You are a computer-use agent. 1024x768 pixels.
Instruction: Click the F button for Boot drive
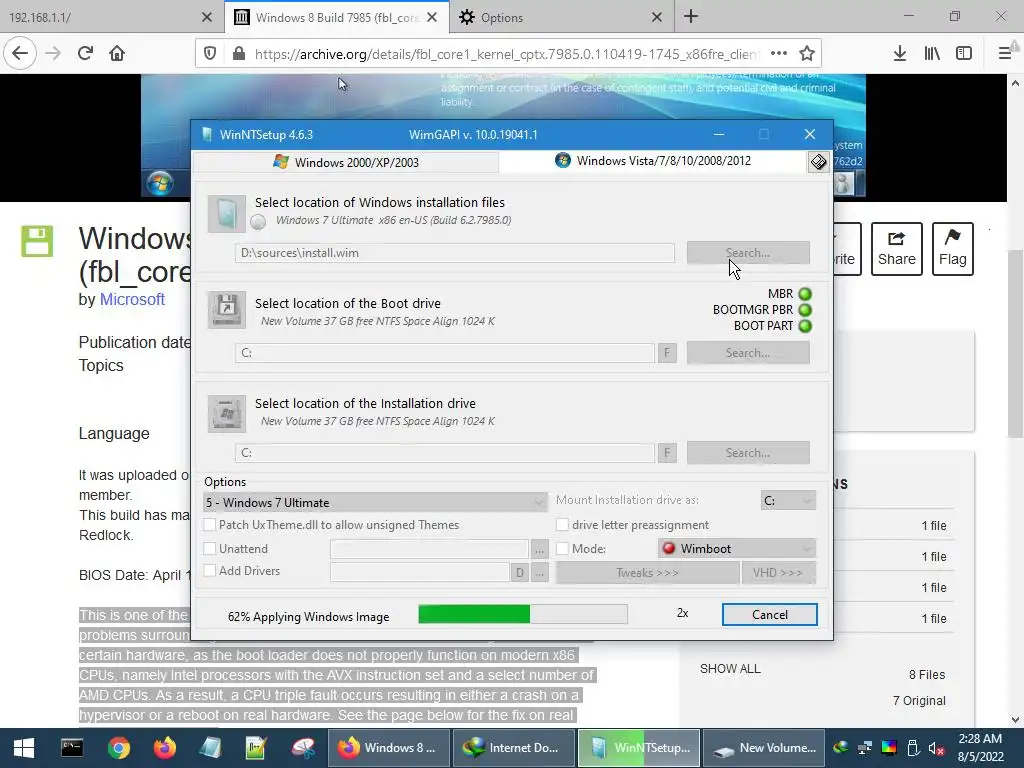tap(667, 353)
